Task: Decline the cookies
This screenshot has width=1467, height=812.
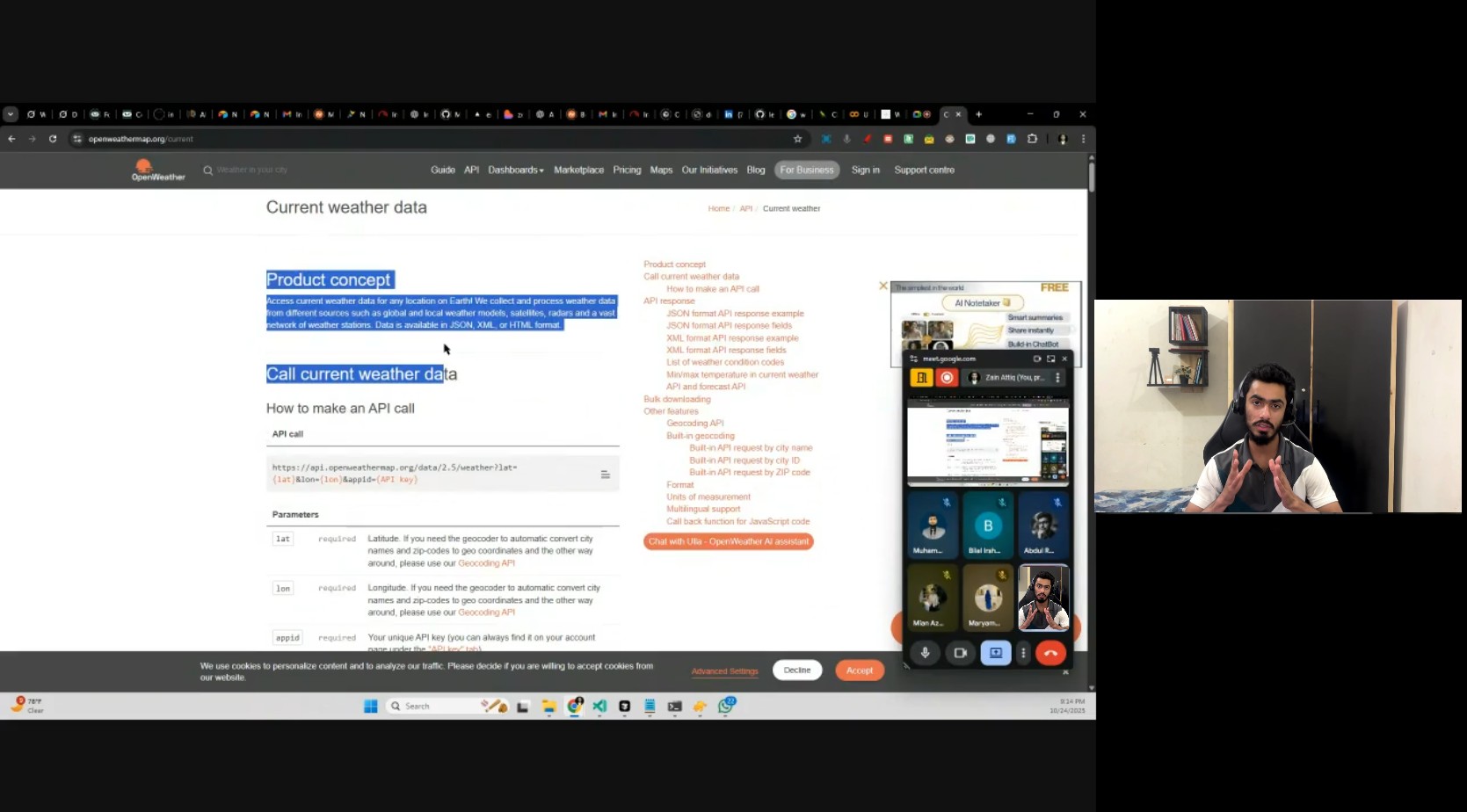Action: [x=797, y=670]
